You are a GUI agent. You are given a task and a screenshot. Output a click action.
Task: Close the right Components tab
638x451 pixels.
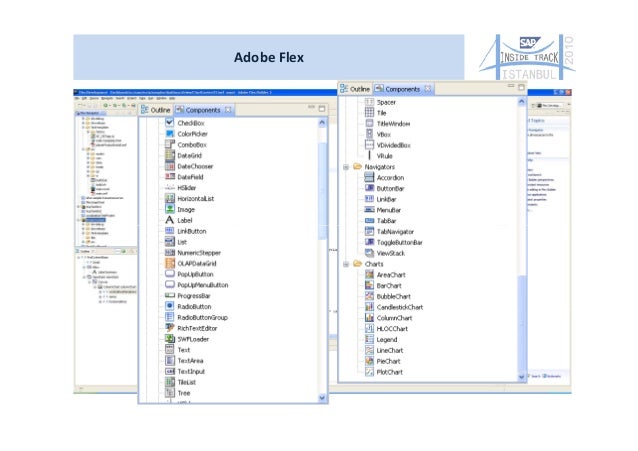click(428, 88)
